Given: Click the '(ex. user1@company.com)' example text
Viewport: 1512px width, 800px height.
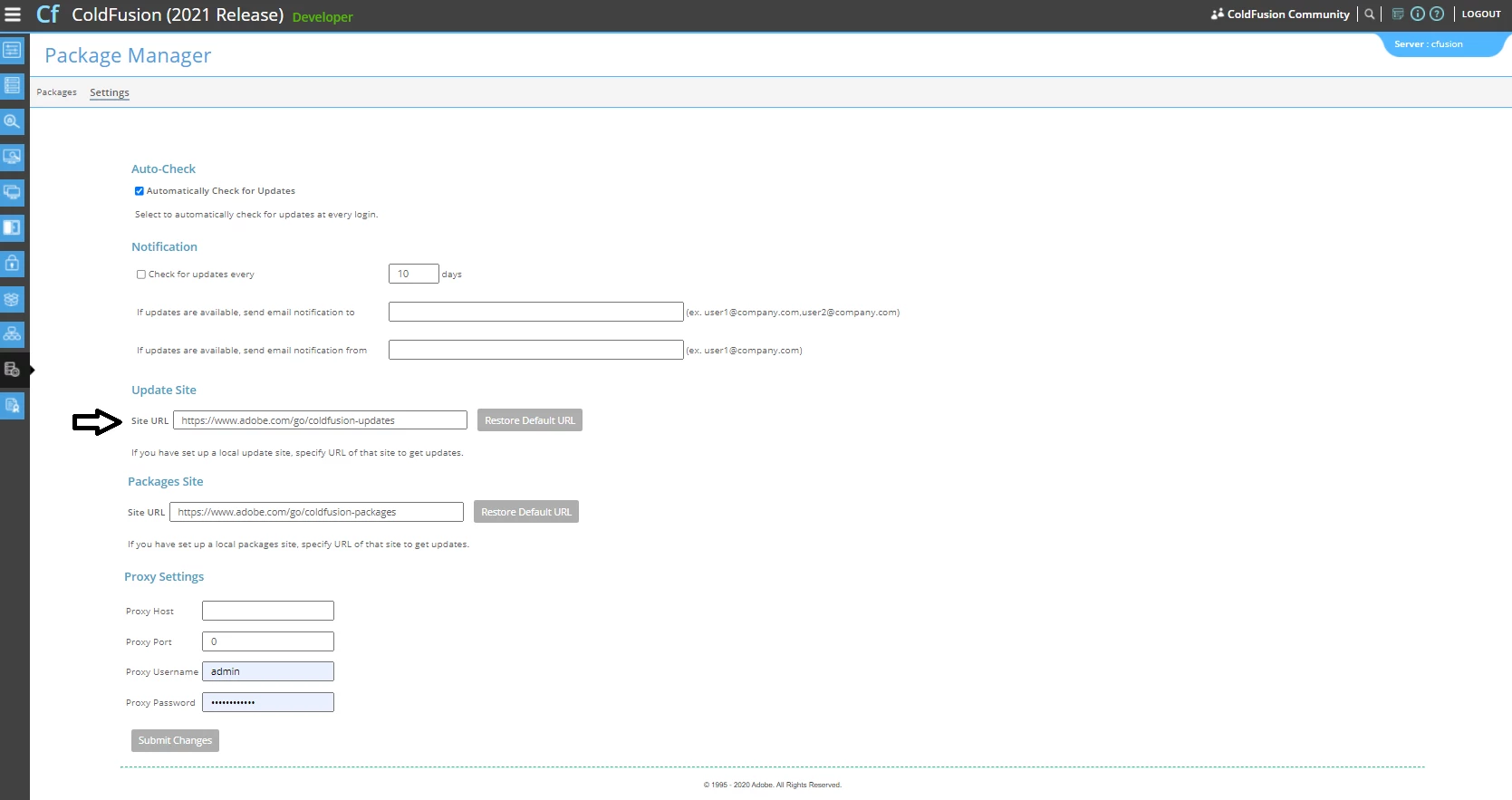Looking at the screenshot, I should pos(744,351).
